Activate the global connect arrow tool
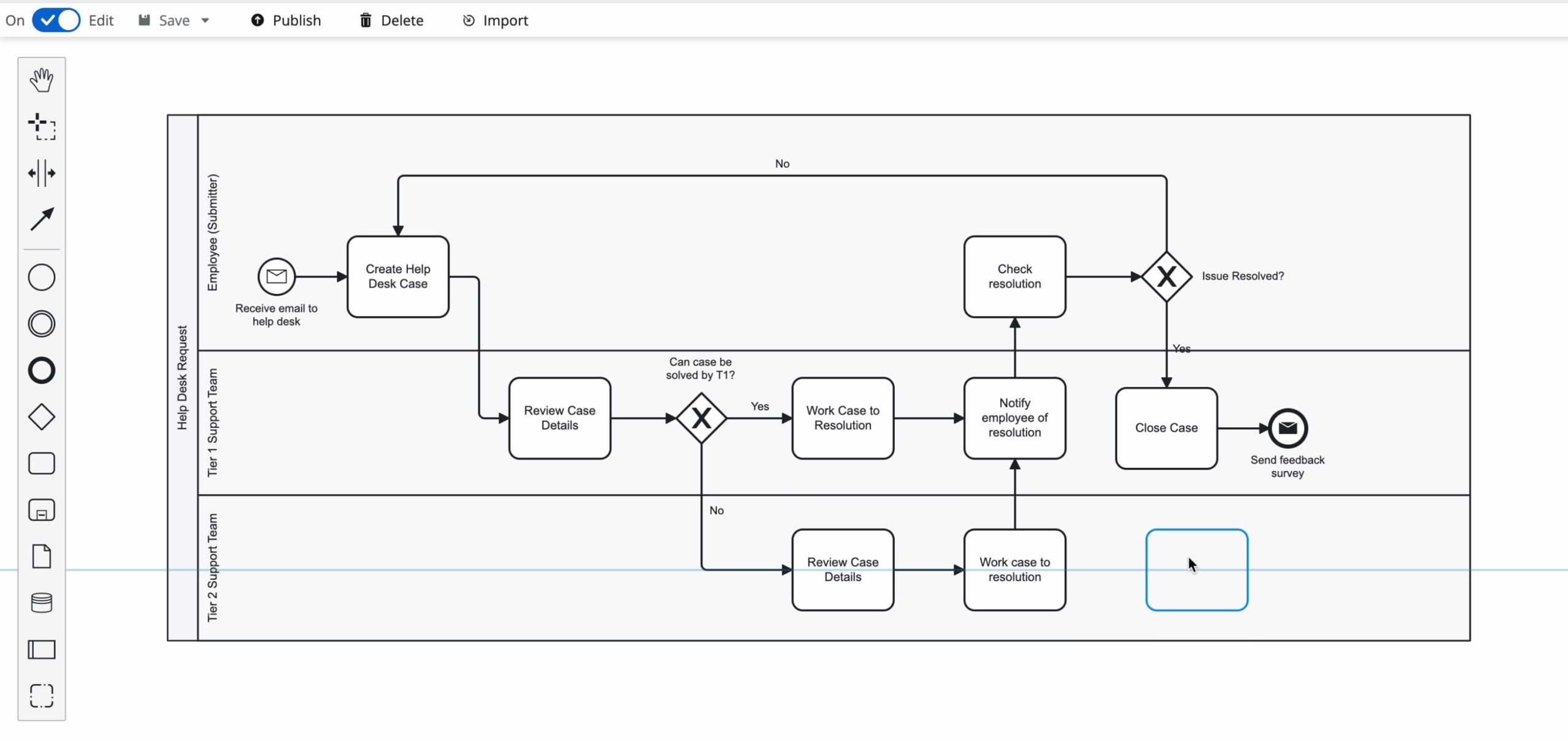Viewport: 1568px width, 741px height. [42, 219]
